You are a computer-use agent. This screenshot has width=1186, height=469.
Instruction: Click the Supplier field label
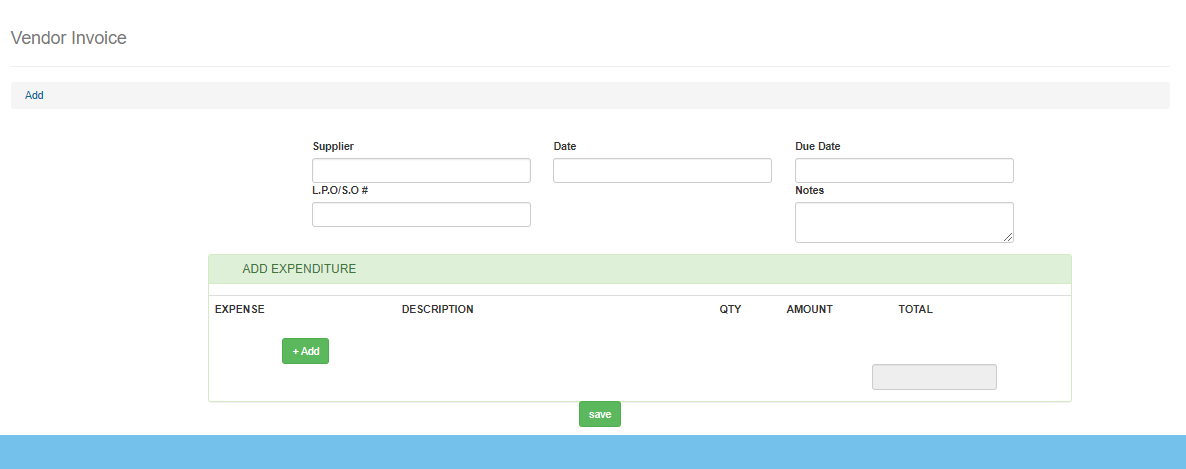(x=333, y=146)
